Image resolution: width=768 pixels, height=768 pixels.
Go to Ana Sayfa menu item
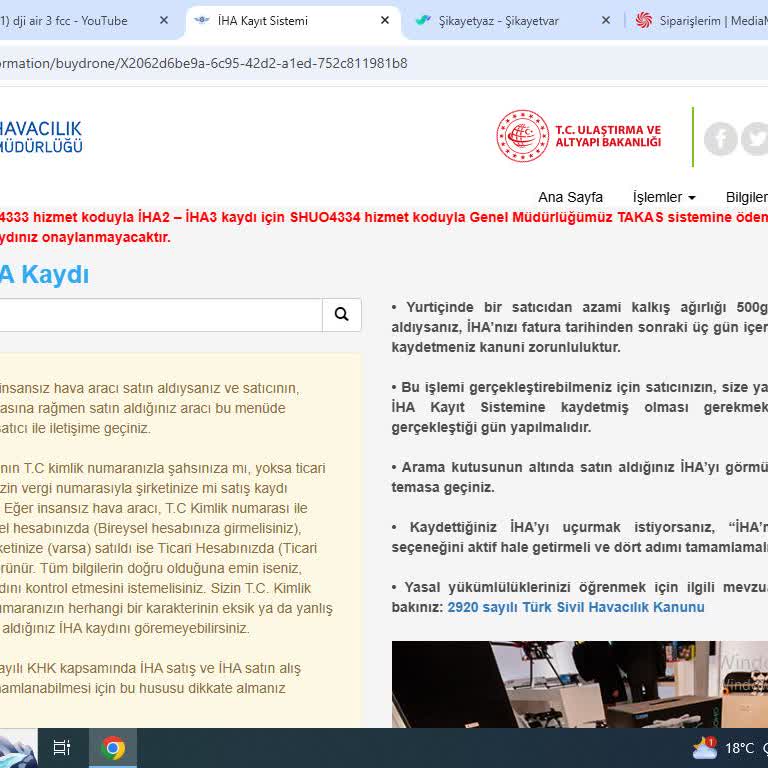(570, 197)
